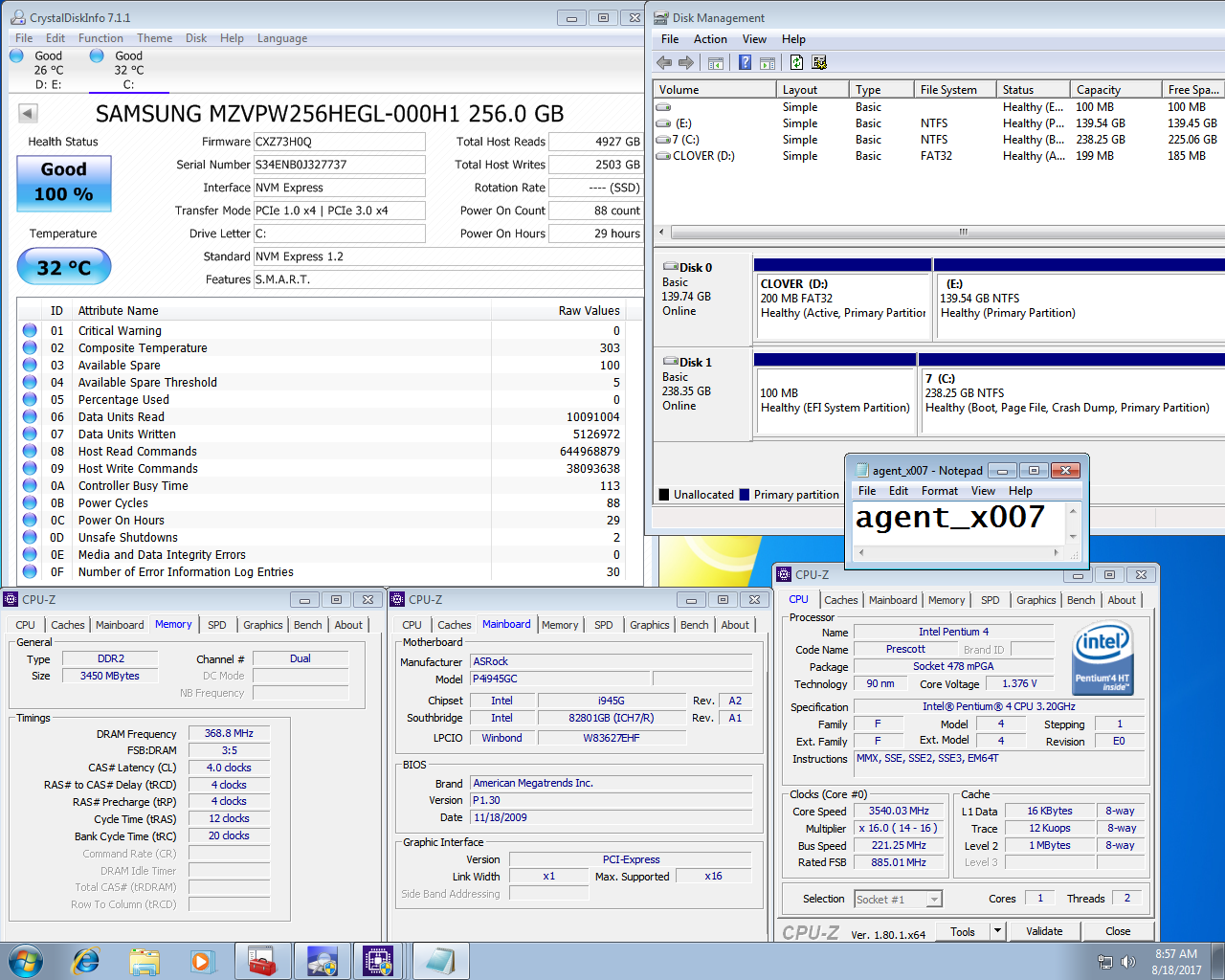Launch Internet Explorer from the taskbar
This screenshot has height=980, width=1225.
coord(86,961)
